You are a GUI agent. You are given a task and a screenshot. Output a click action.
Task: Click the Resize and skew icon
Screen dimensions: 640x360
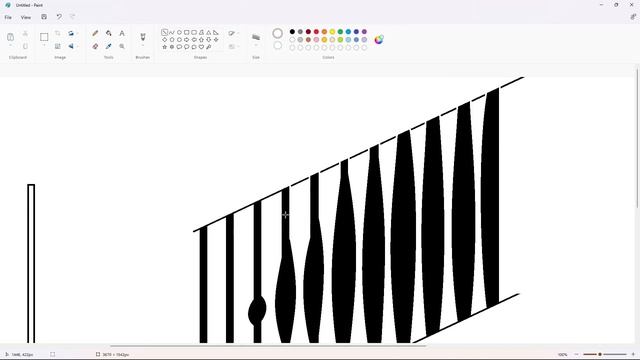coord(58,47)
